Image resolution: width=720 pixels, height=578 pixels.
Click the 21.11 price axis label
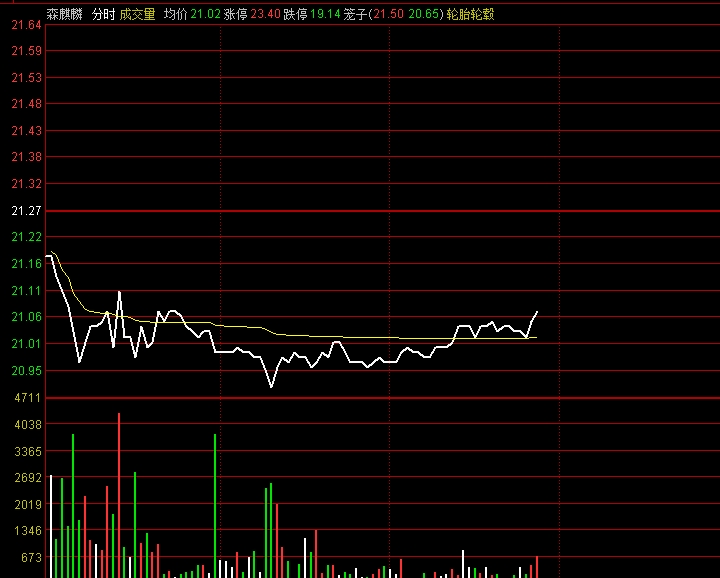[26, 291]
